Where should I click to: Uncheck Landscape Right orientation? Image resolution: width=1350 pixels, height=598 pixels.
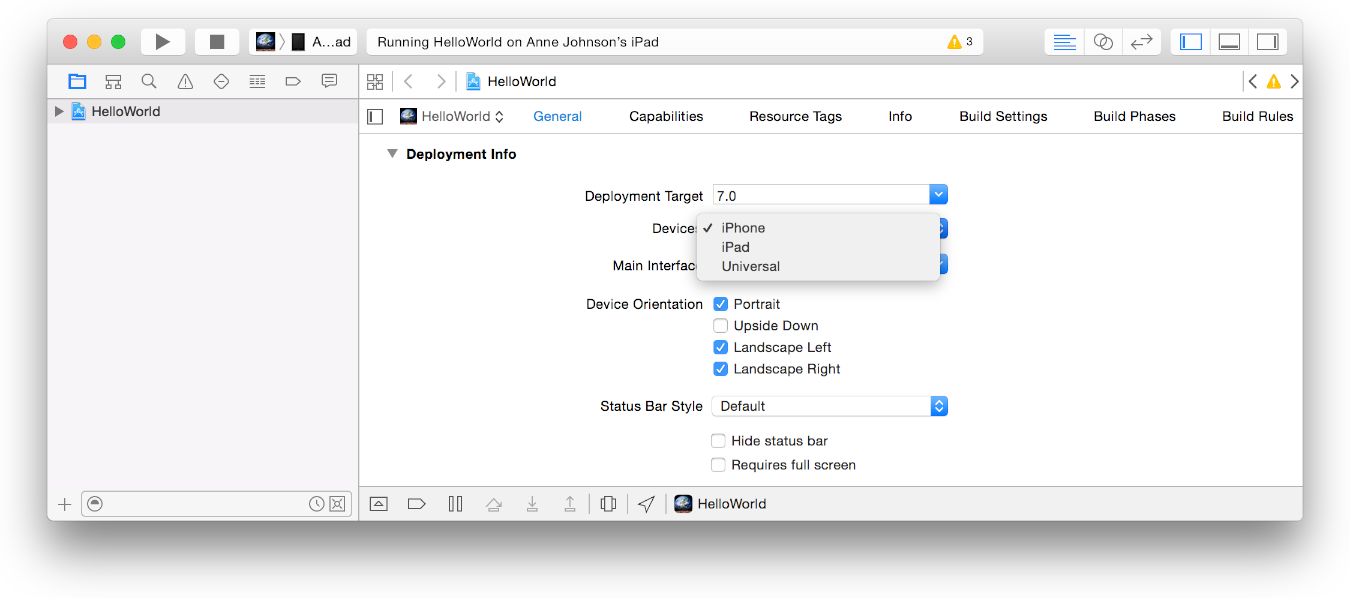pos(720,369)
